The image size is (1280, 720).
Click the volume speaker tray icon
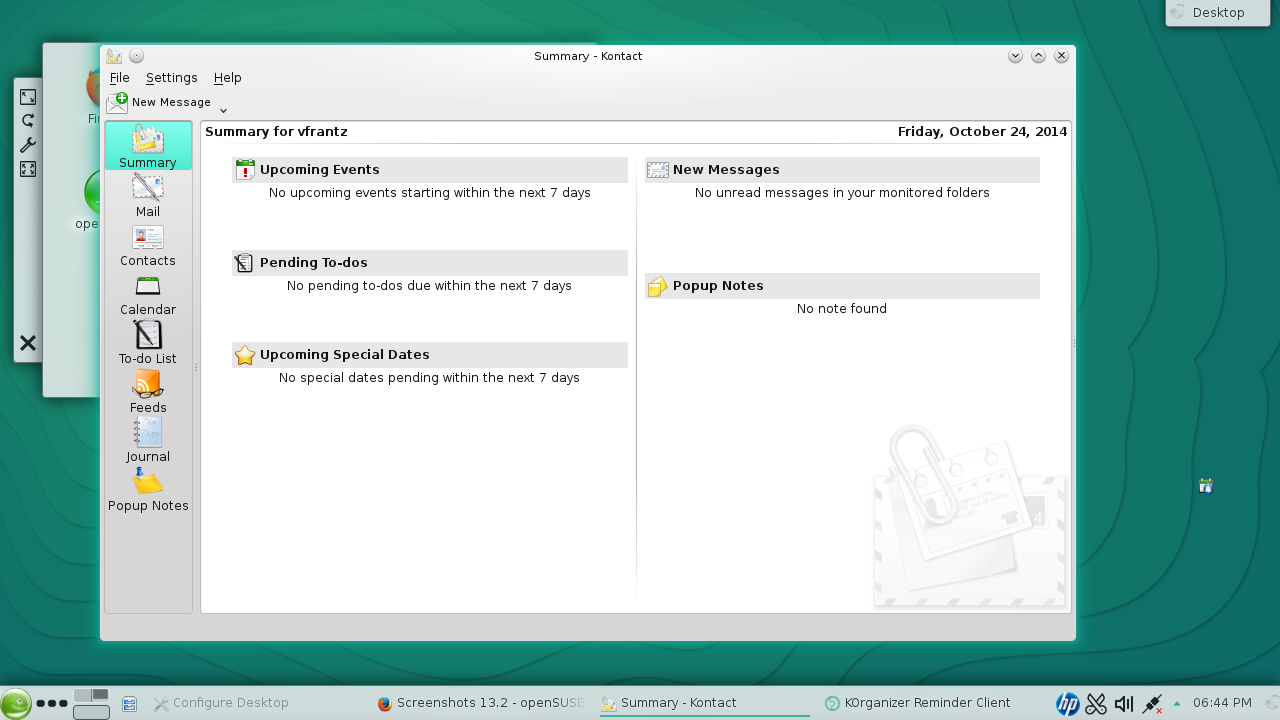point(1124,704)
